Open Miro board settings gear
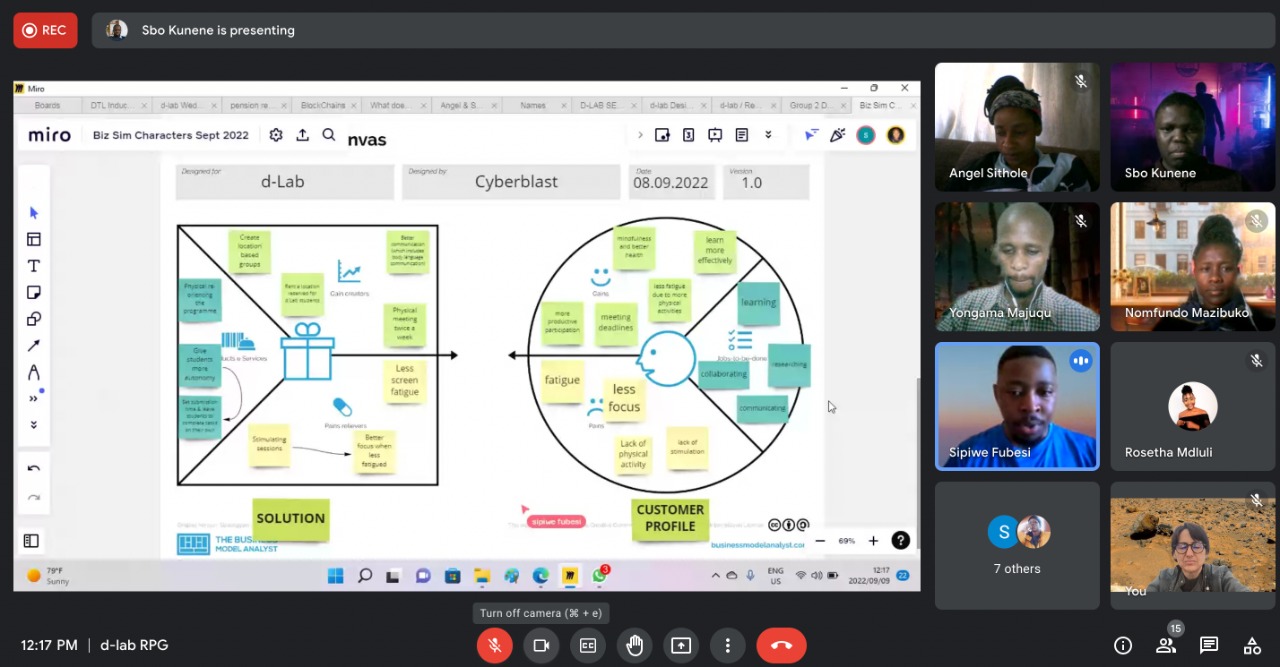This screenshot has height=667, width=1280. click(x=276, y=135)
